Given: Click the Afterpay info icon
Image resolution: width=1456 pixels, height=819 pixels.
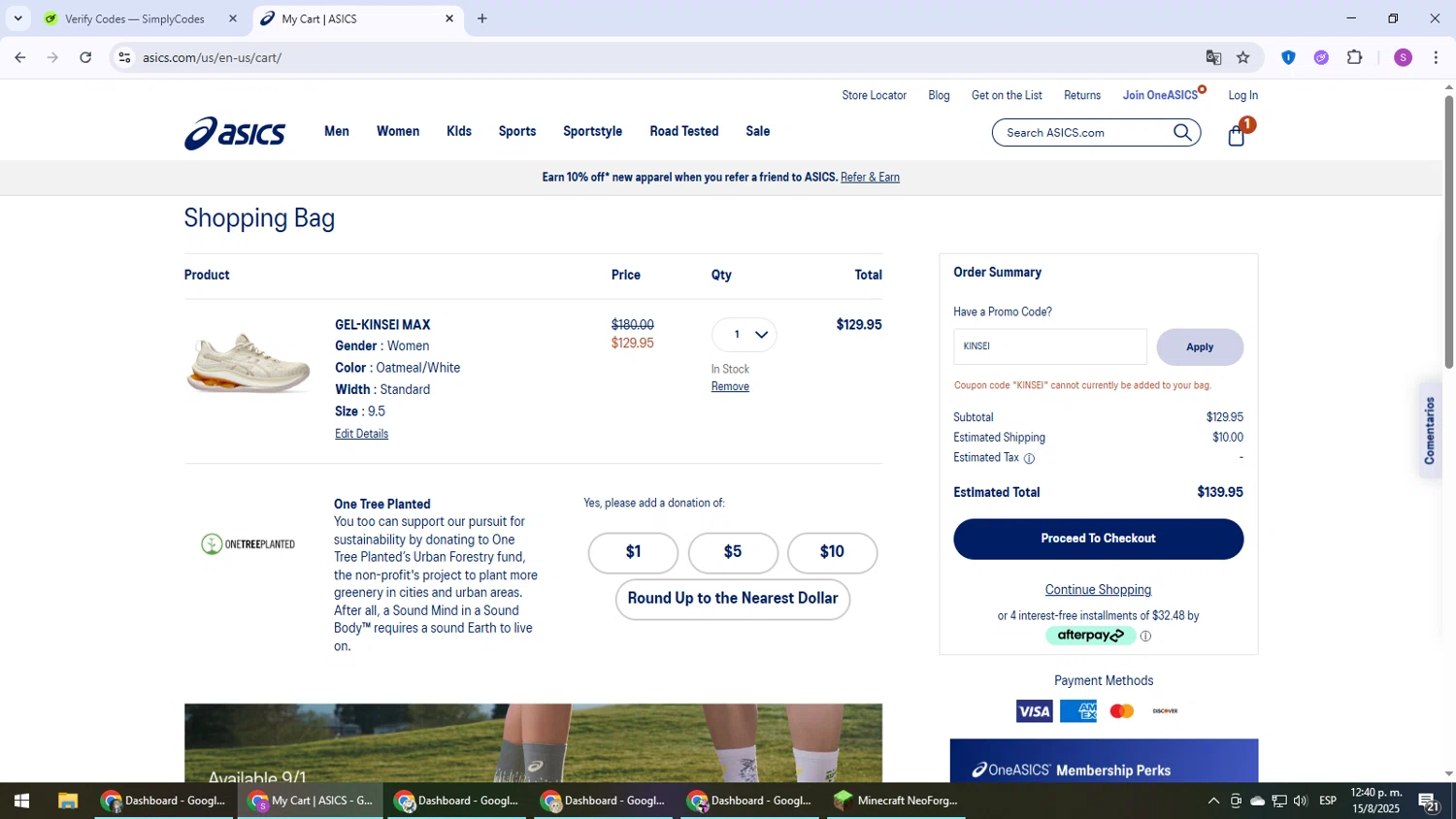Looking at the screenshot, I should pos(1145,637).
